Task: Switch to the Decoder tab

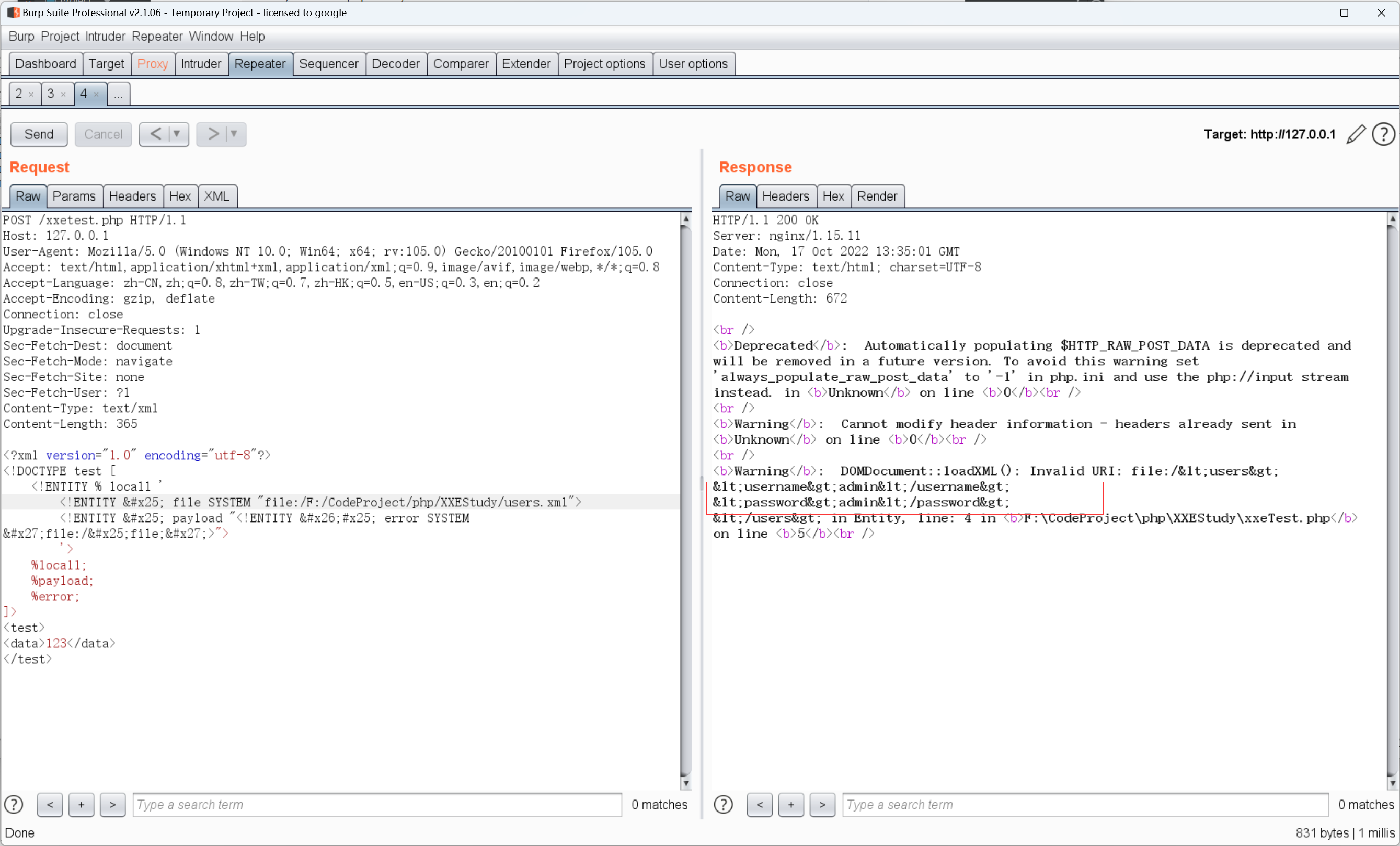Action: (395, 64)
